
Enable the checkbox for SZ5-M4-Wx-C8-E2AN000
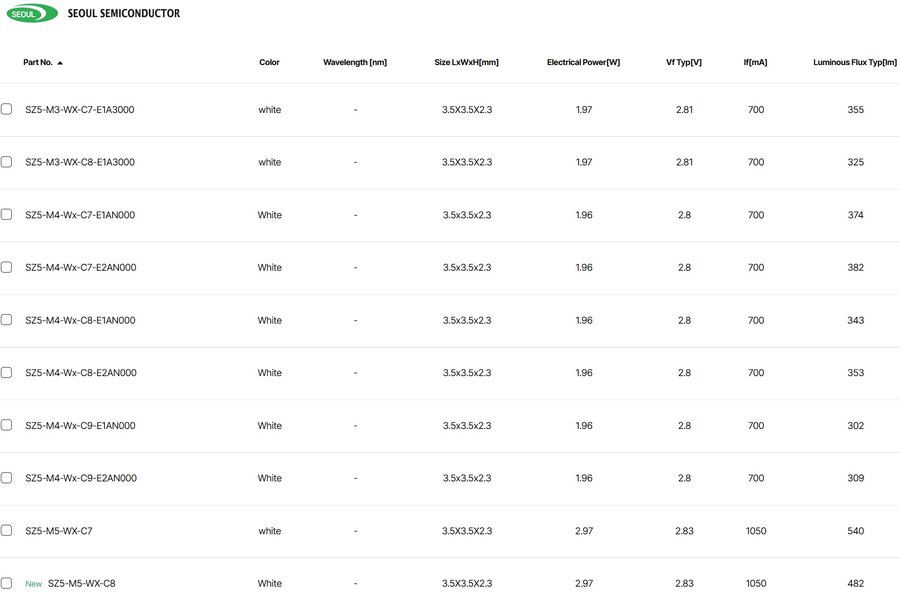(x=6, y=372)
